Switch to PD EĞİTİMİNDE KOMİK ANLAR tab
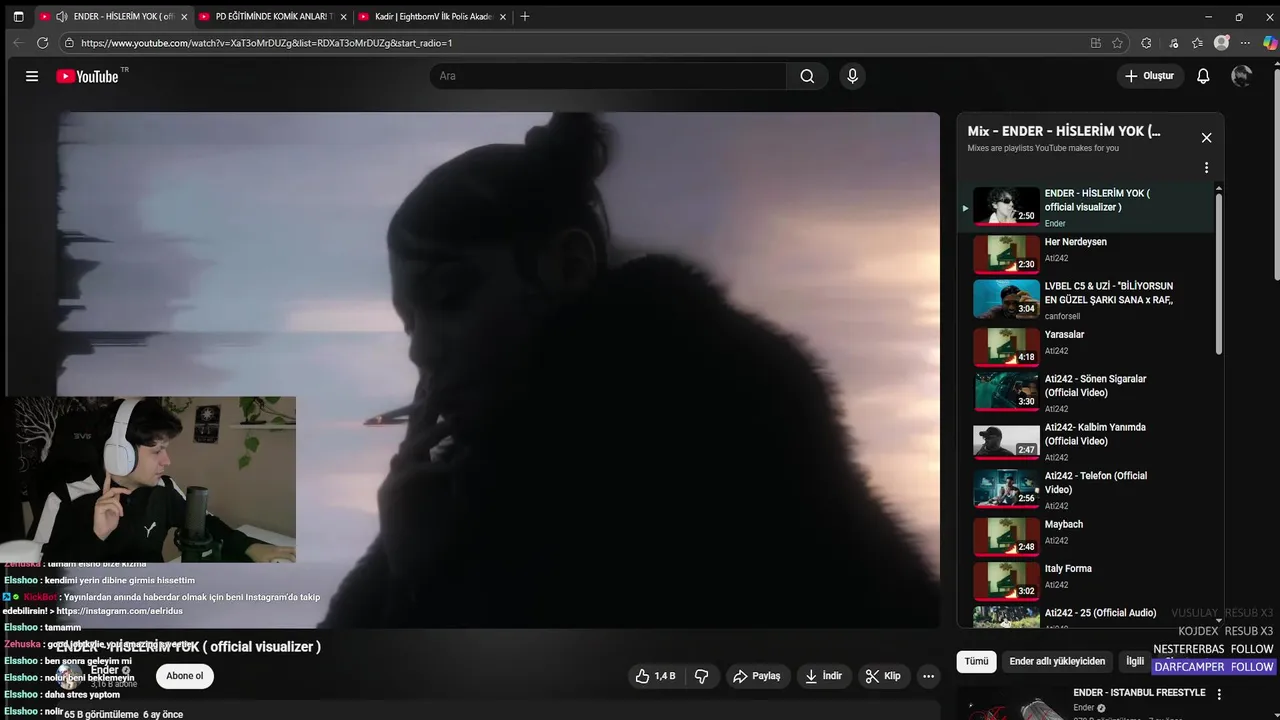The image size is (1280, 720). 271,16
